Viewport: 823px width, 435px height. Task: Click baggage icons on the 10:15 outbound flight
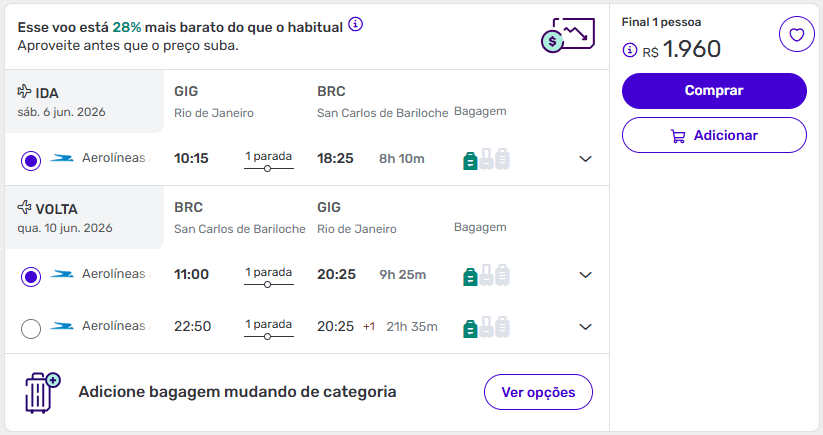(486, 159)
